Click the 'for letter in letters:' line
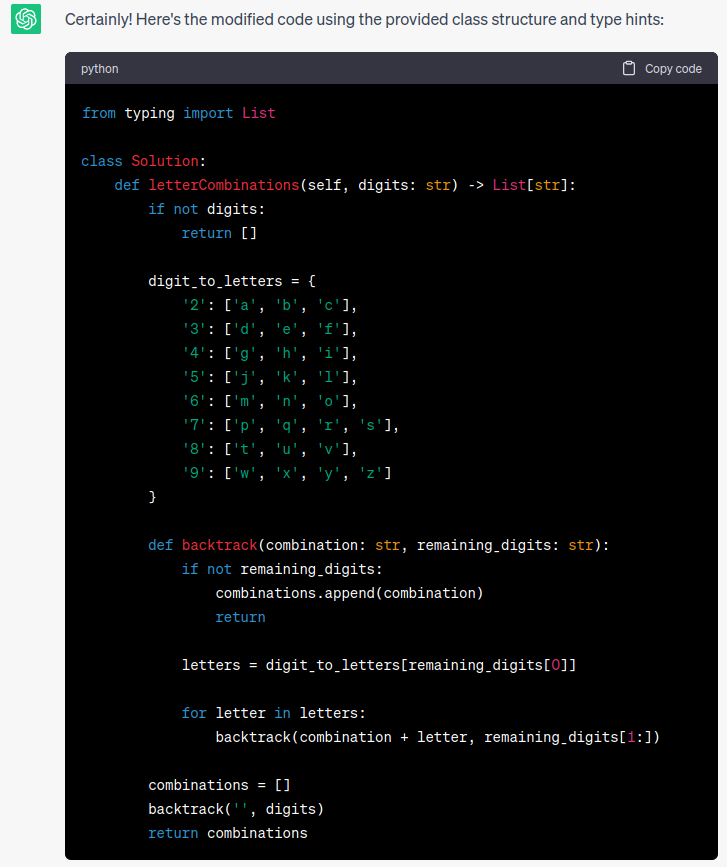The height and width of the screenshot is (867, 727). tap(274, 713)
